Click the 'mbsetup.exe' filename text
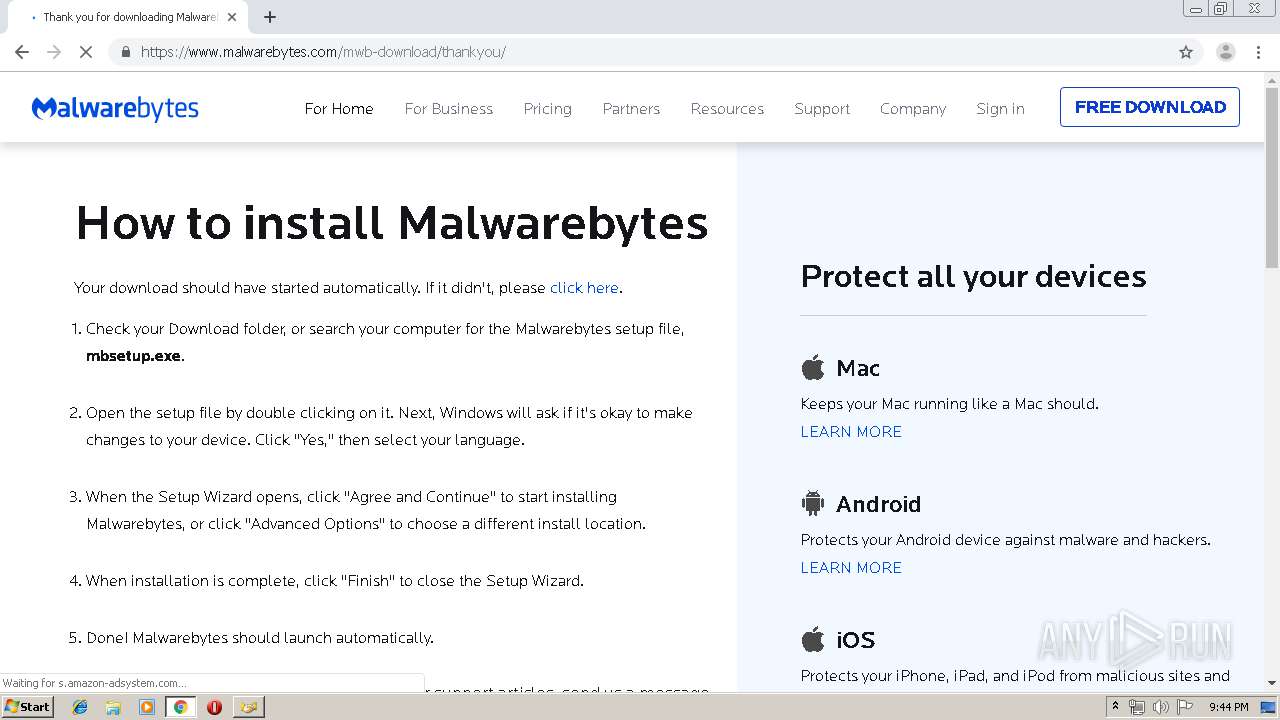This screenshot has height=720, width=1280. pos(134,356)
